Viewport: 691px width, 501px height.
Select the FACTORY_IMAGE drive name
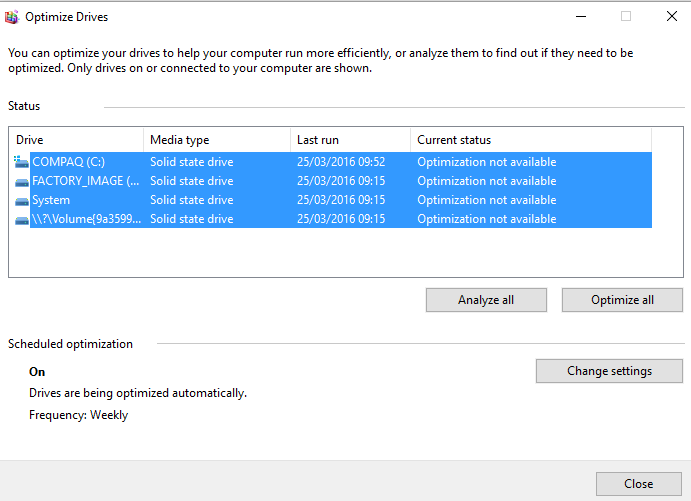[x=85, y=181]
